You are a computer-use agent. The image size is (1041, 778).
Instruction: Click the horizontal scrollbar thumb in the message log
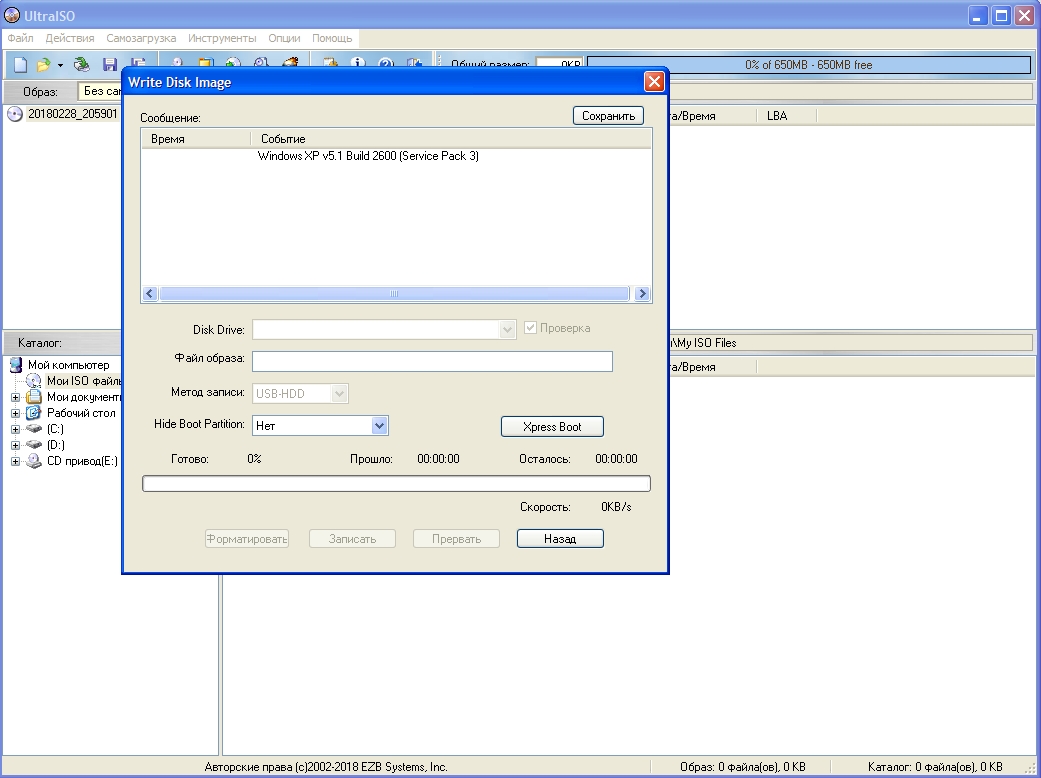click(x=394, y=293)
